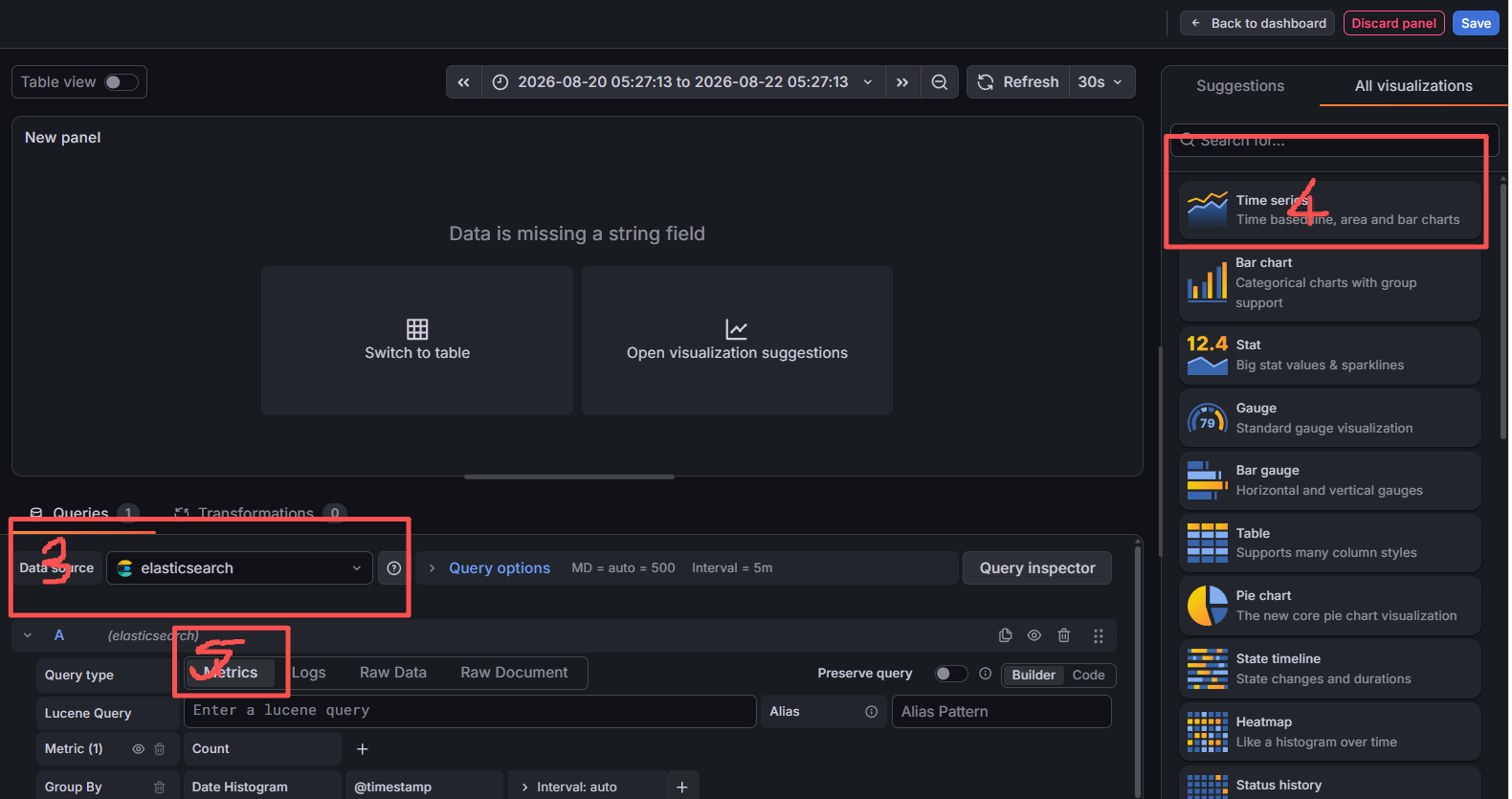This screenshot has width=1512, height=799.
Task: Choose the Gauge visualization
Action: [1330, 418]
